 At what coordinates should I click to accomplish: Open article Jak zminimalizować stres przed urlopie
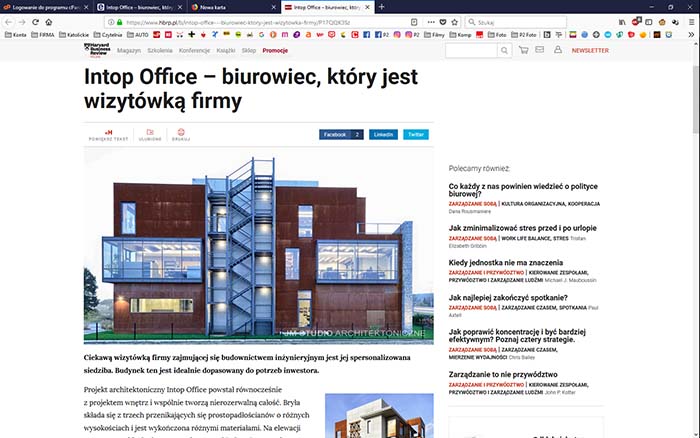(x=522, y=228)
